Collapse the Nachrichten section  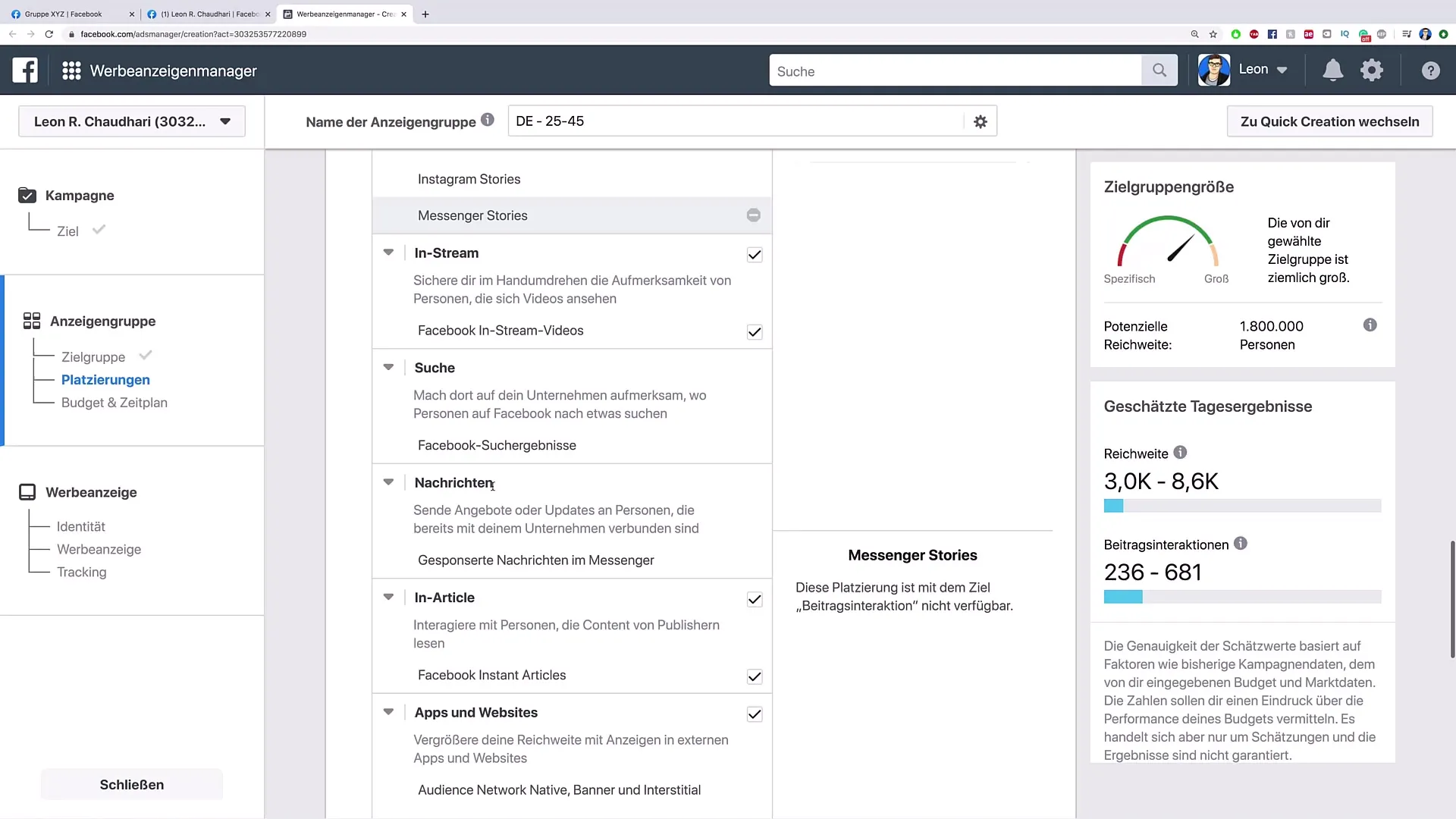click(388, 482)
